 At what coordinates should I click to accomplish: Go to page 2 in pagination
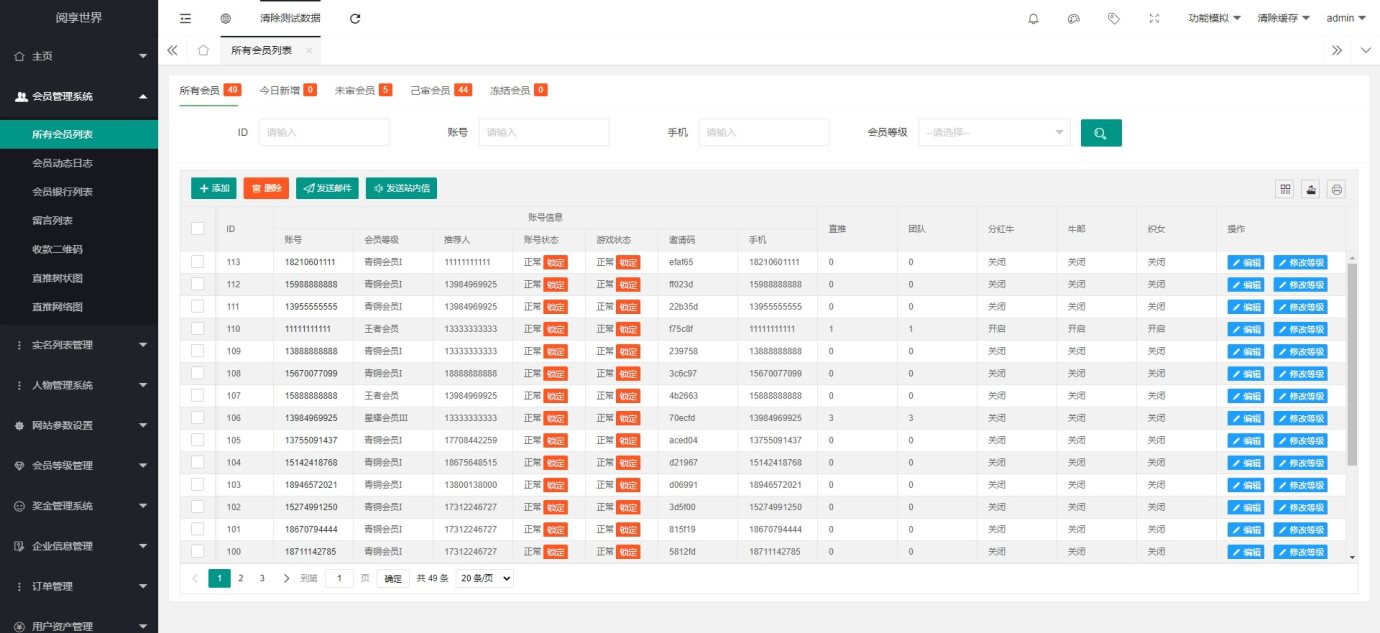[x=241, y=578]
